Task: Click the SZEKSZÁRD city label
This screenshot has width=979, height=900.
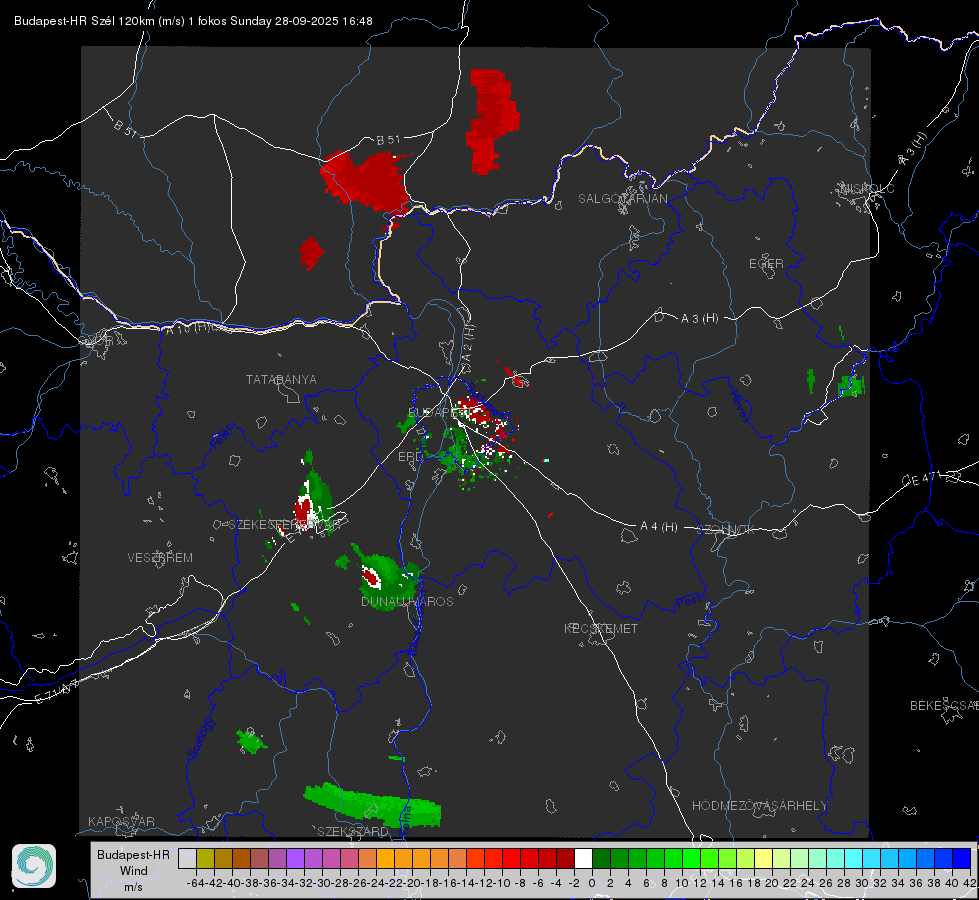Action: coord(353,831)
